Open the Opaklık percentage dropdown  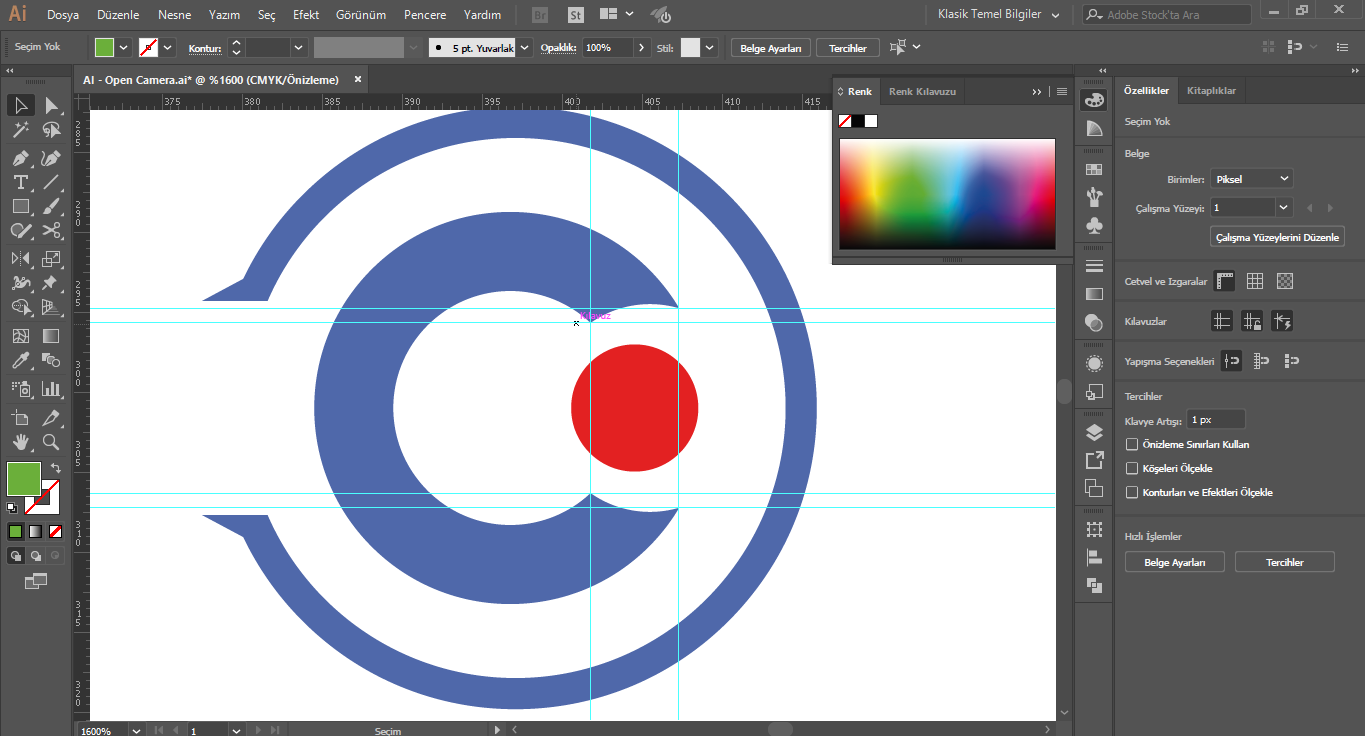(641, 48)
